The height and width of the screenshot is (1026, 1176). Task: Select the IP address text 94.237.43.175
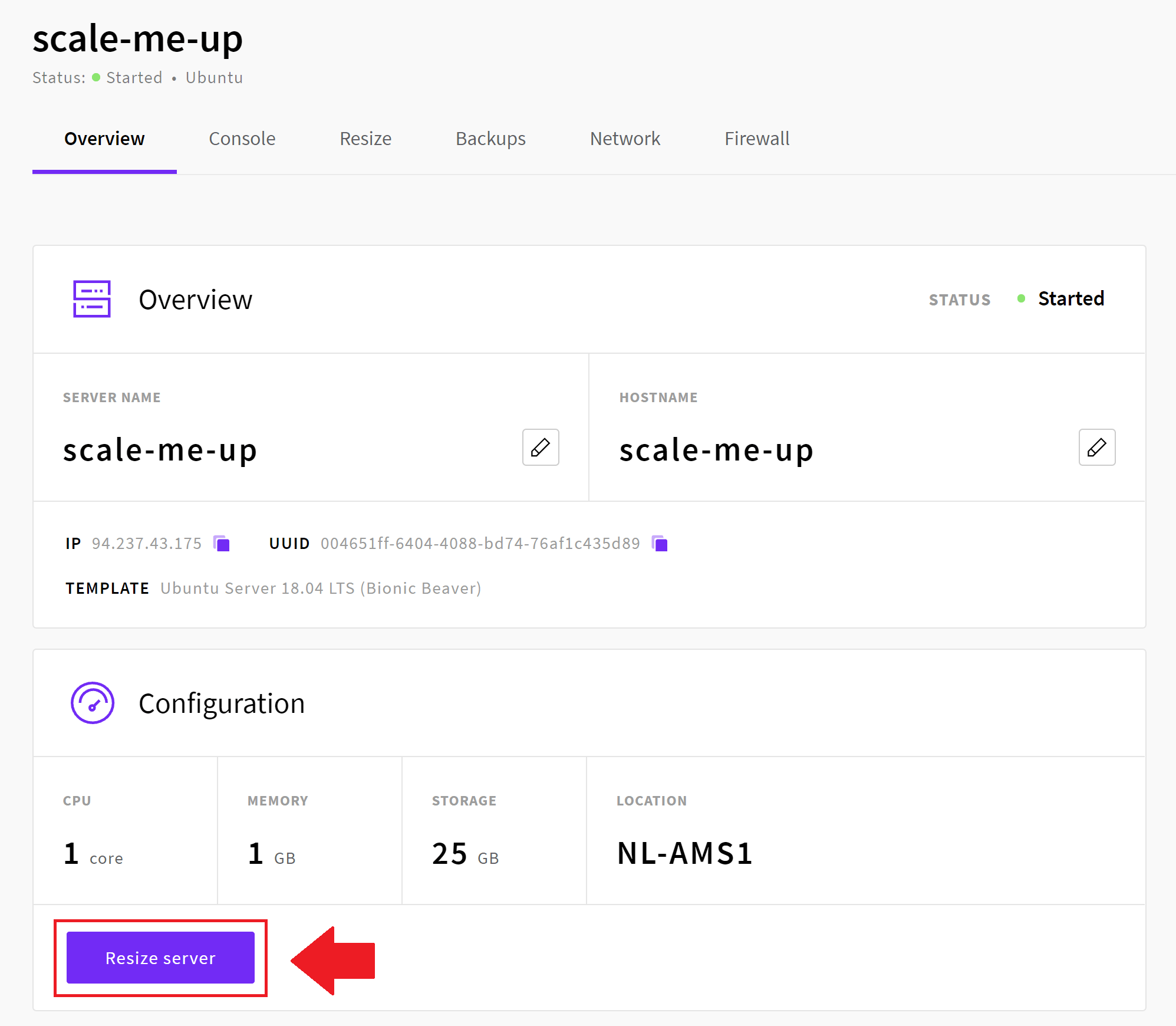click(x=147, y=543)
